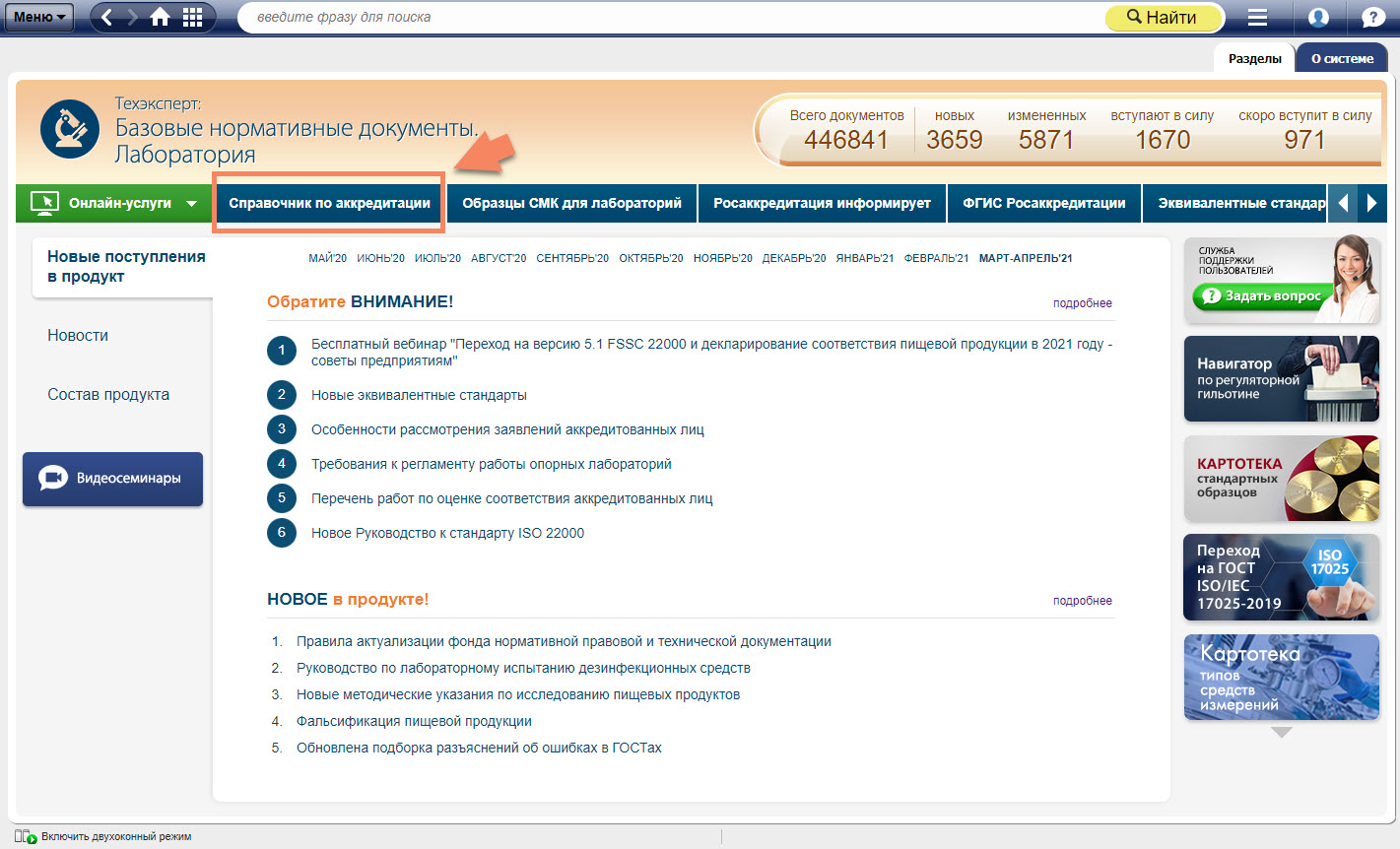Viewport: 1400px width, 849px height.
Task: Open Новые эквивалентные стандарты link
Action: pyautogui.click(x=419, y=395)
